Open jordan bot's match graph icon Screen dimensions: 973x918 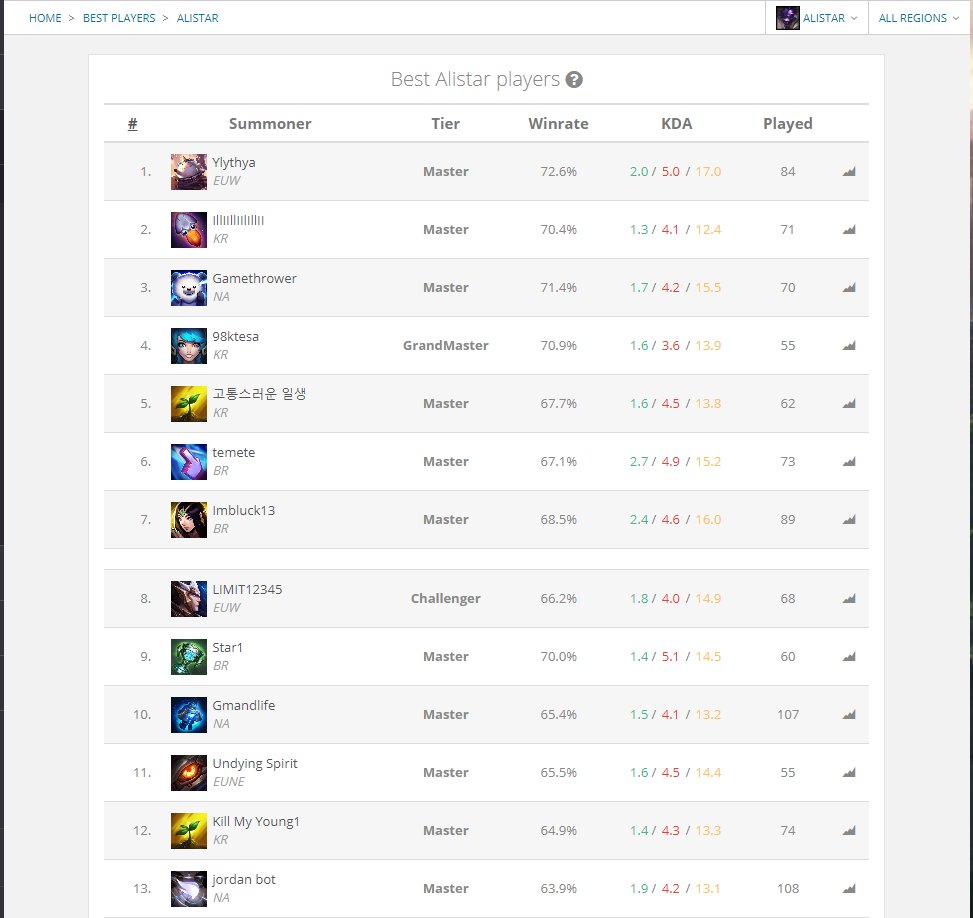pyautogui.click(x=848, y=888)
